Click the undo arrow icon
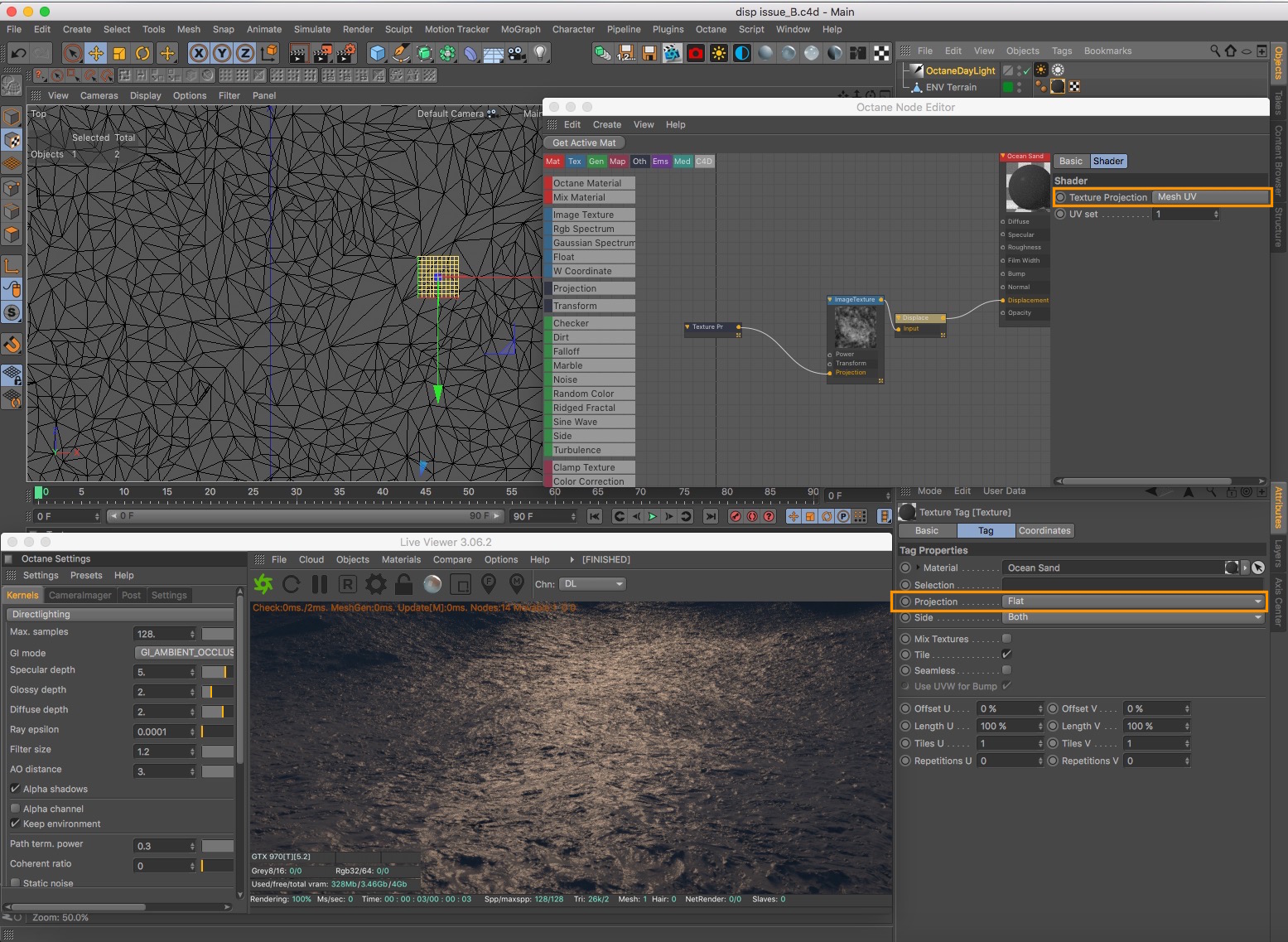This screenshot has width=1288, height=942. [18, 54]
